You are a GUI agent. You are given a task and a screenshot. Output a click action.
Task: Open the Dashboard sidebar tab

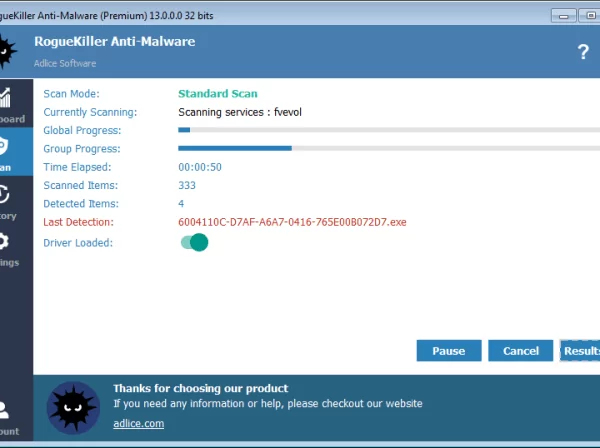(16, 103)
